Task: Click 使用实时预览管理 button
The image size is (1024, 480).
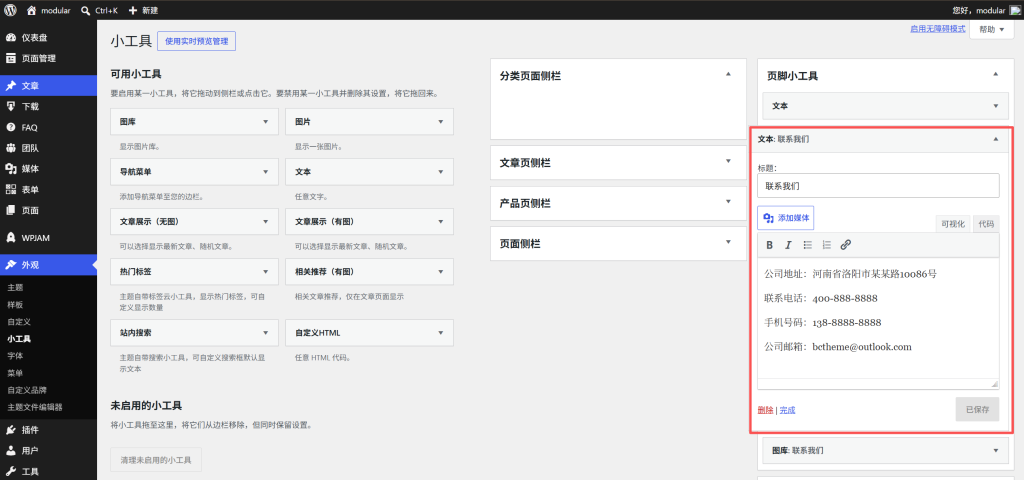Action: click(197, 41)
